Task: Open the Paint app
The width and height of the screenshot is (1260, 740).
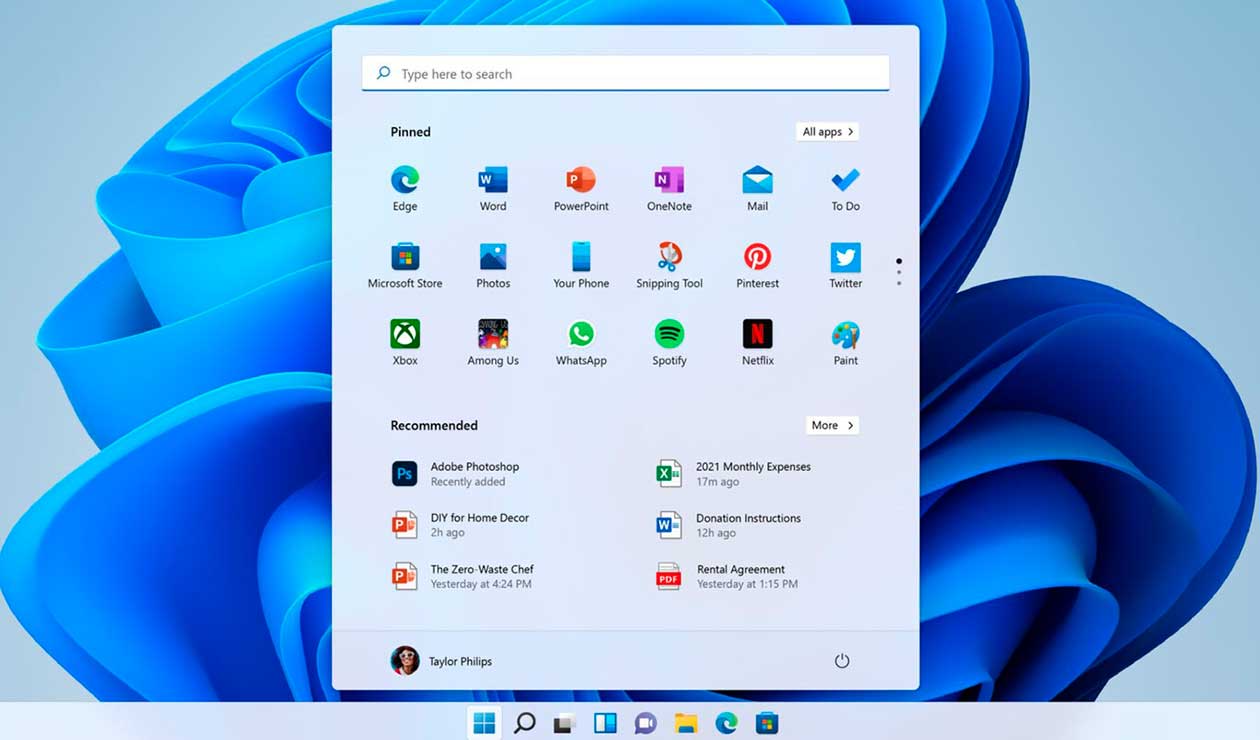Action: 845,343
